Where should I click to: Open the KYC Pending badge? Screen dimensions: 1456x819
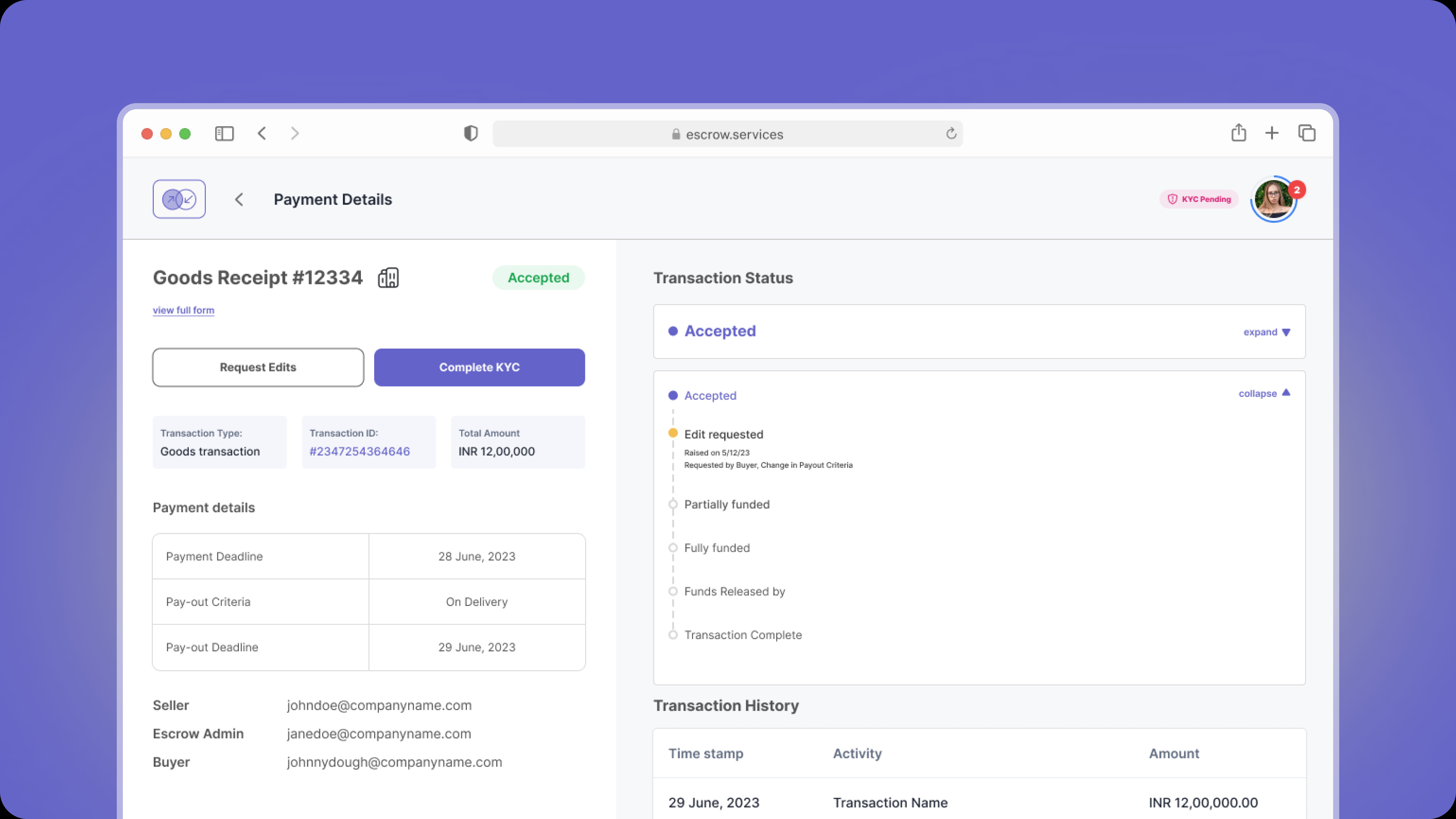click(1199, 199)
